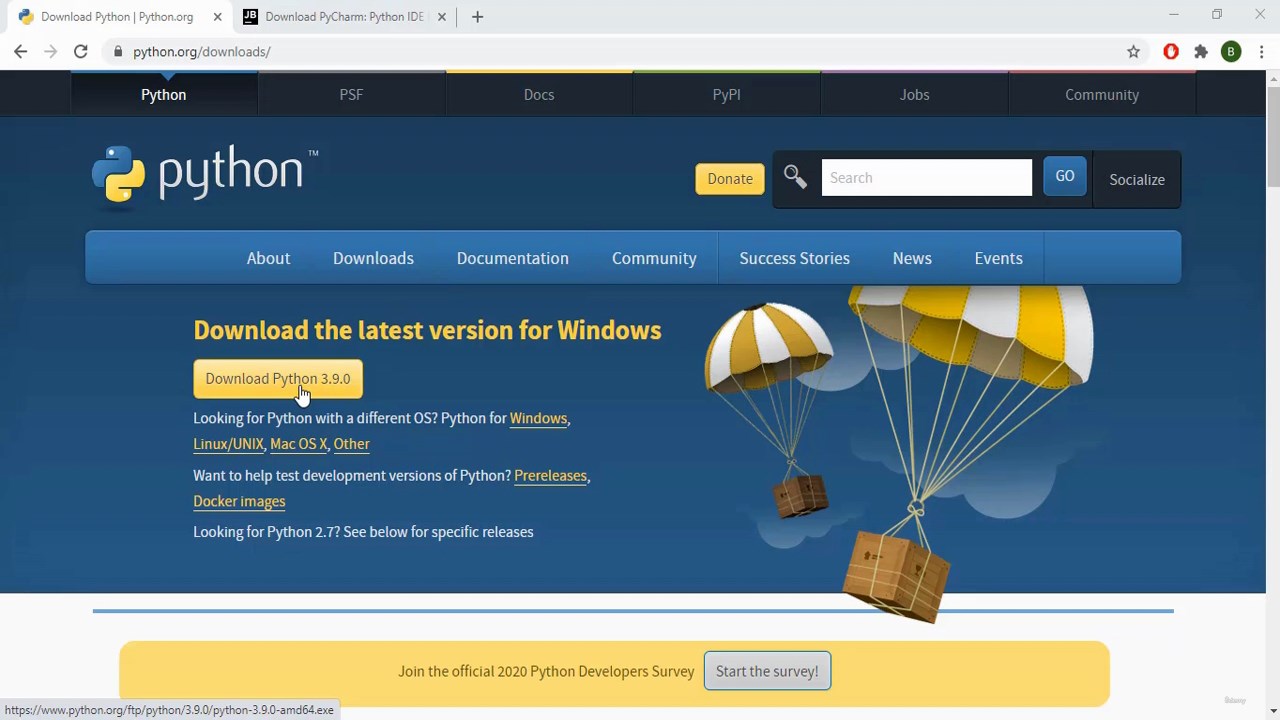This screenshot has height=720, width=1280.
Task: Open the green profile avatar B
Action: click(x=1231, y=52)
